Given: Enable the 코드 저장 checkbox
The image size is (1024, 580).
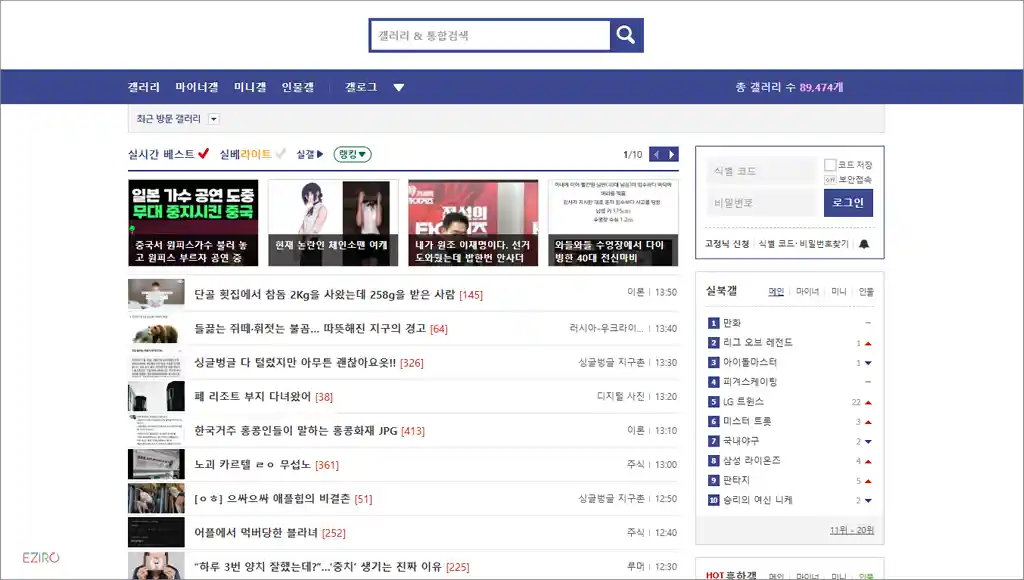Looking at the screenshot, I should [x=829, y=165].
